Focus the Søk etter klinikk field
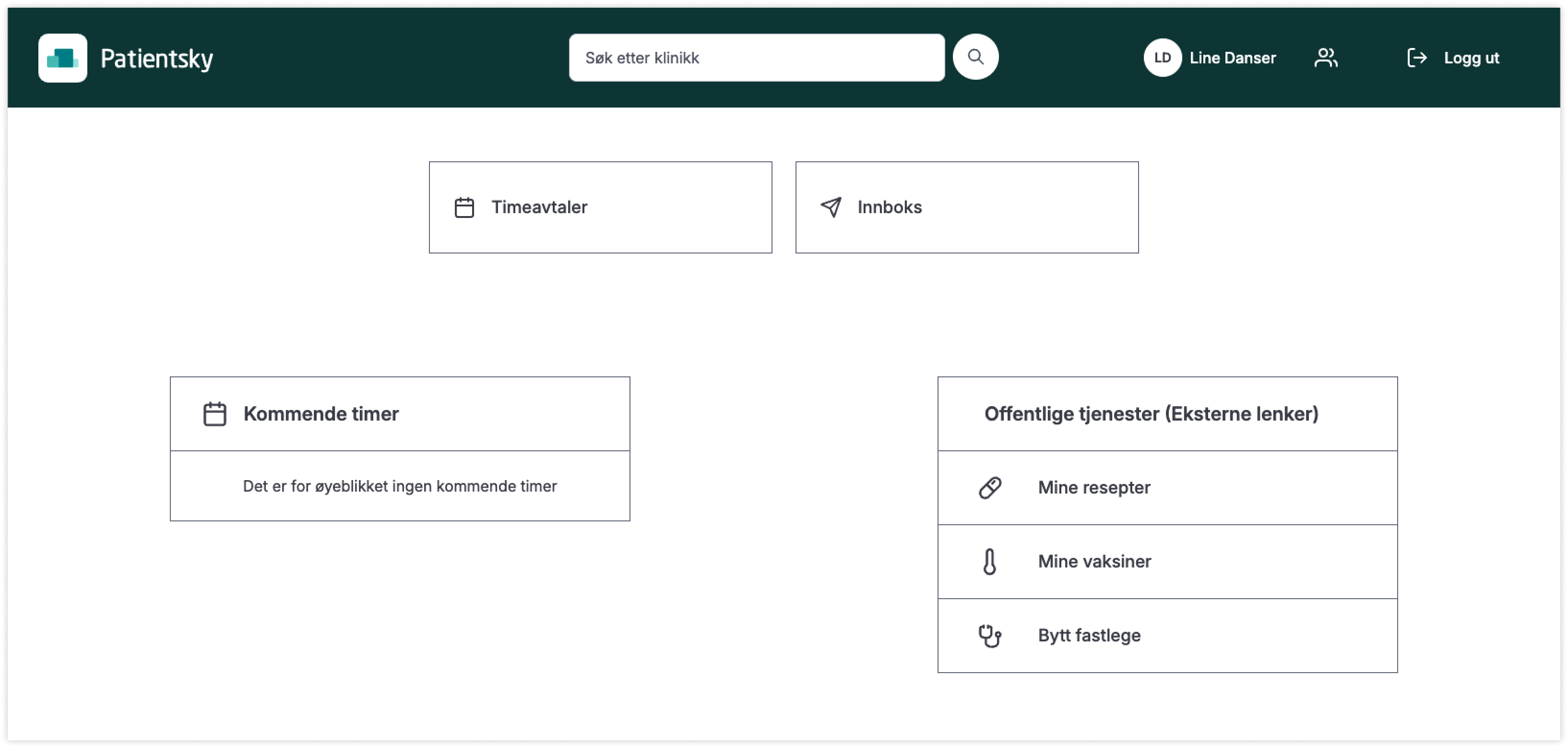The image size is (1568, 748). pos(756,58)
